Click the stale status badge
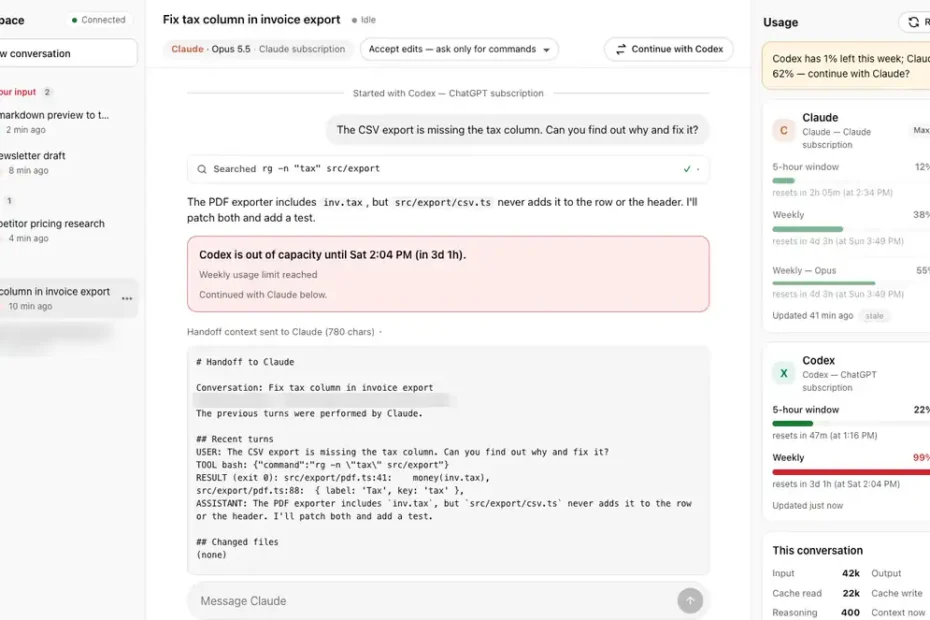Viewport: 930px width, 620px height. [x=874, y=316]
